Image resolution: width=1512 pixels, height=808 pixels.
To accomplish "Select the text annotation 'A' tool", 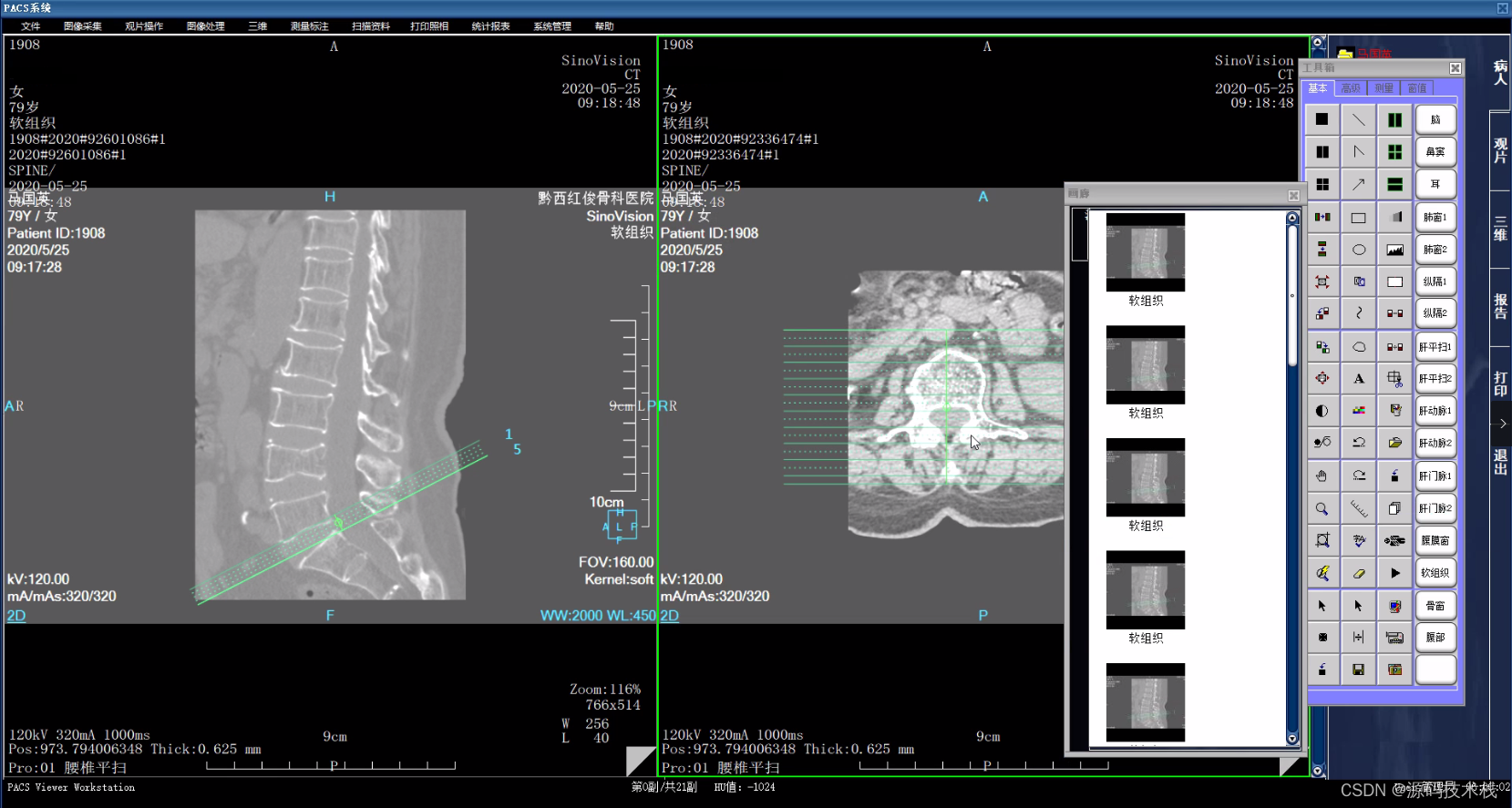I will [x=1358, y=379].
